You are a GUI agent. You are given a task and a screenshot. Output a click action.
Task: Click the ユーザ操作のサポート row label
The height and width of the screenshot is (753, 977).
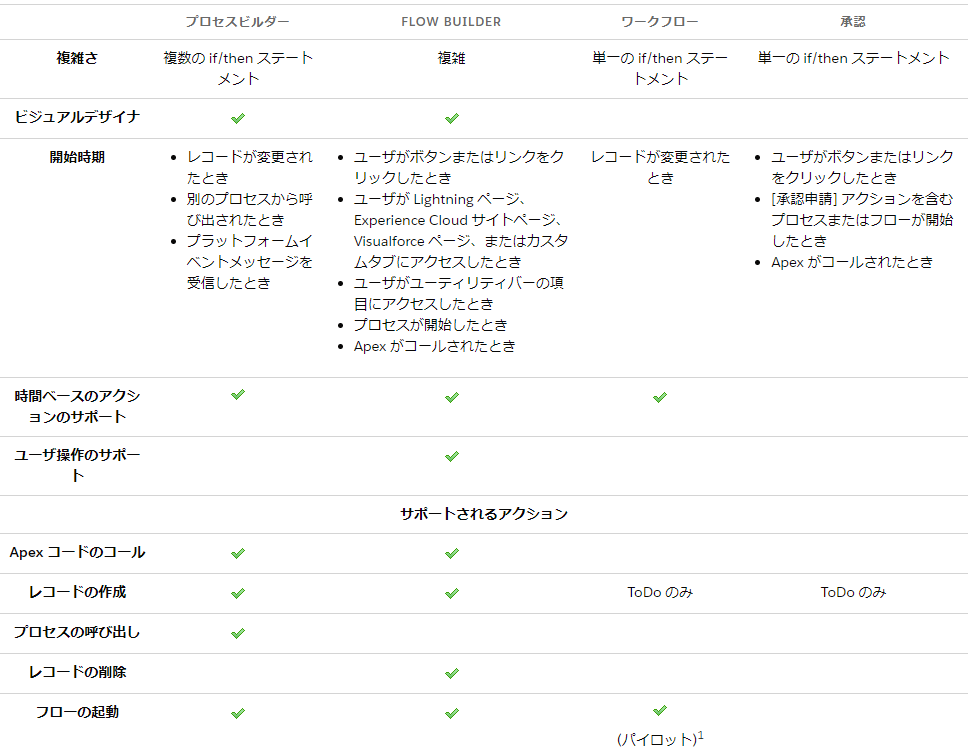(77, 465)
